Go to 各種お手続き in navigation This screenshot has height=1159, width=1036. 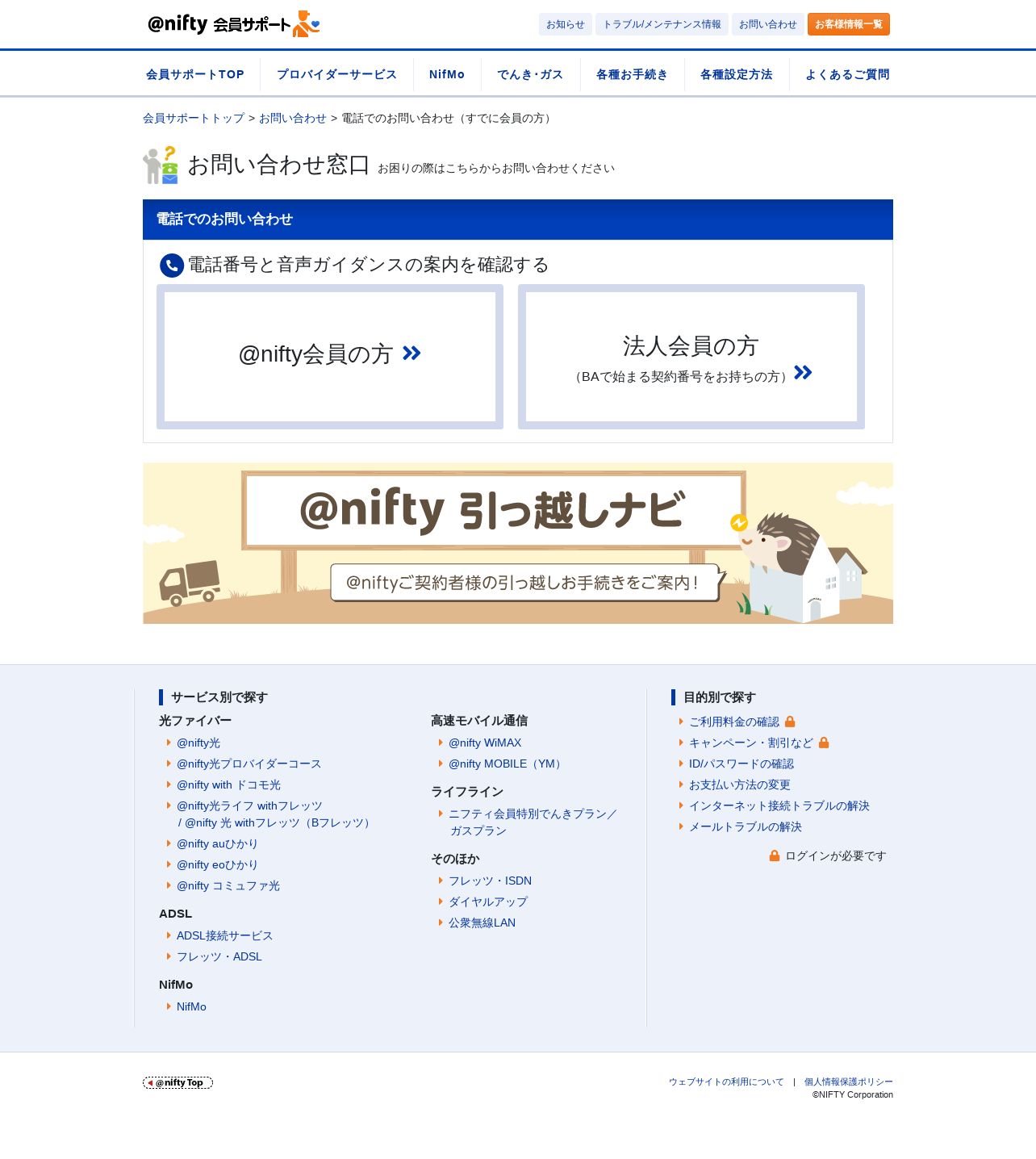[632, 74]
